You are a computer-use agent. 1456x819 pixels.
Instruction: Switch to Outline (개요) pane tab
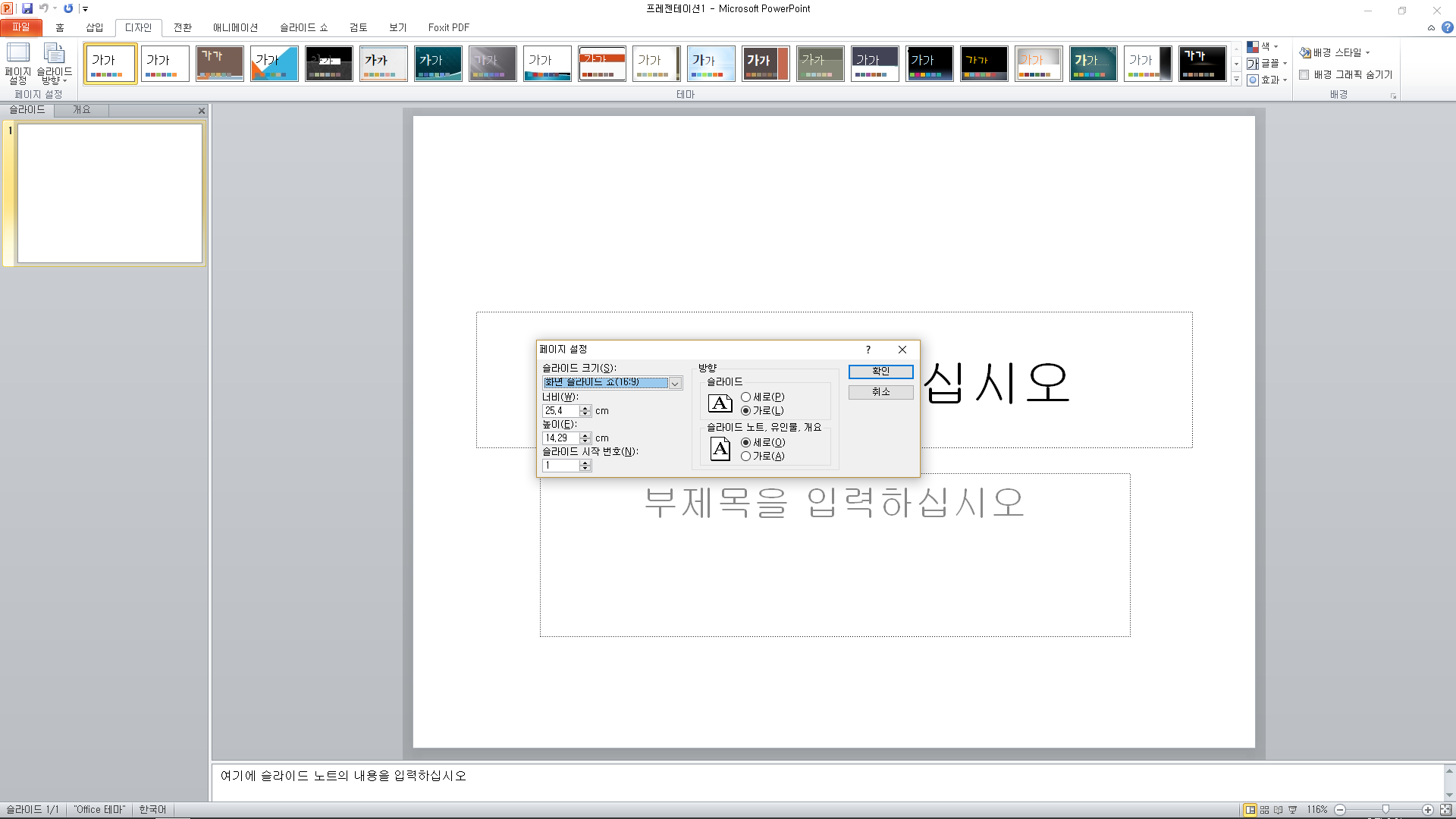pyautogui.click(x=81, y=110)
